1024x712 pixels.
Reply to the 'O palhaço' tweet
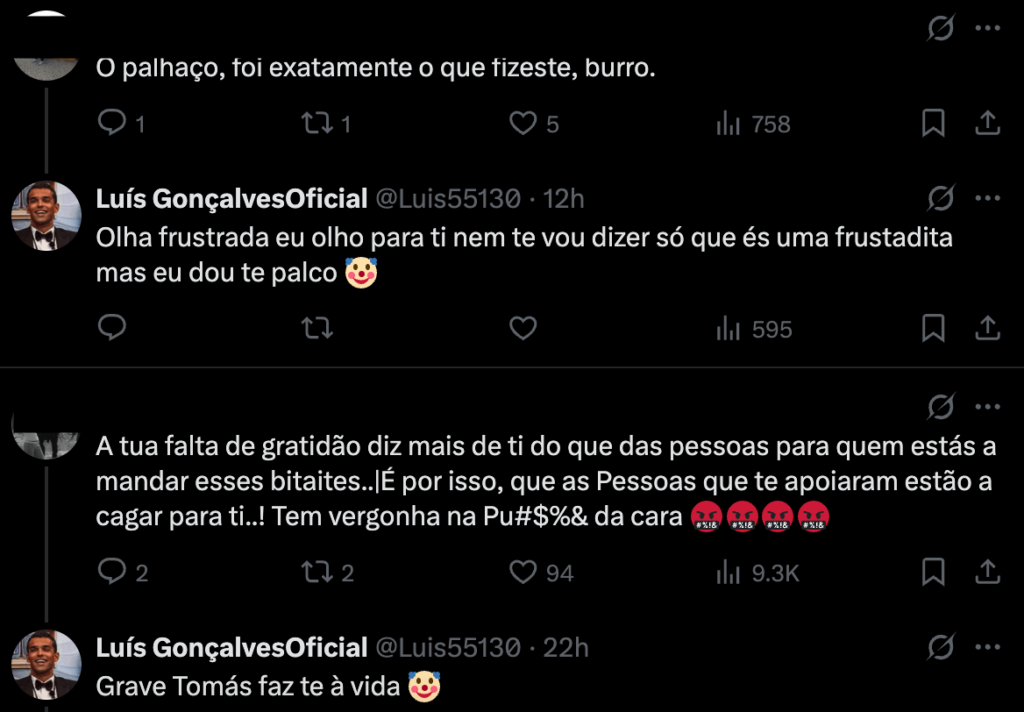tap(113, 123)
